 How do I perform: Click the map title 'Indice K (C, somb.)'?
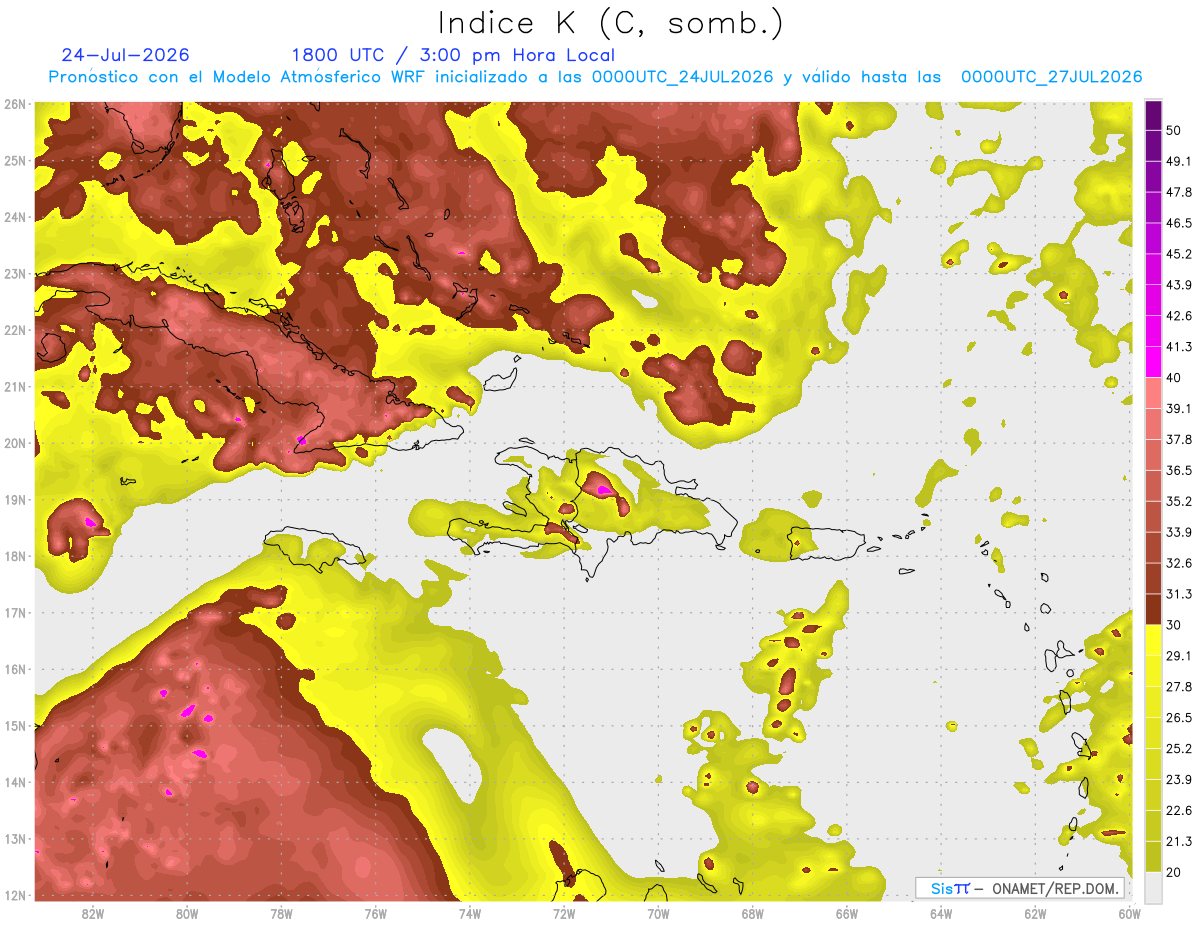[x=610, y=23]
